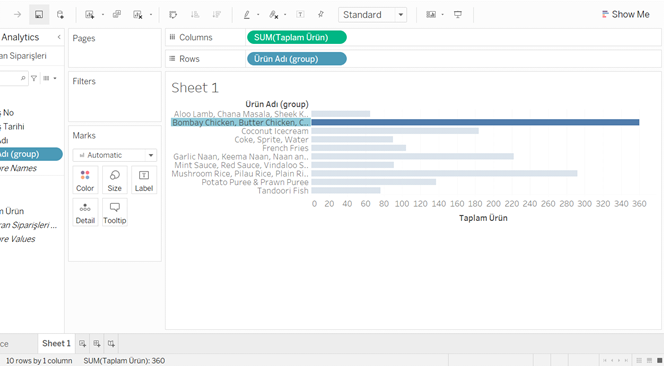Viewport: 664px width, 366px height.
Task: Click the New Worksheet toolbar icon
Action: [89, 14]
